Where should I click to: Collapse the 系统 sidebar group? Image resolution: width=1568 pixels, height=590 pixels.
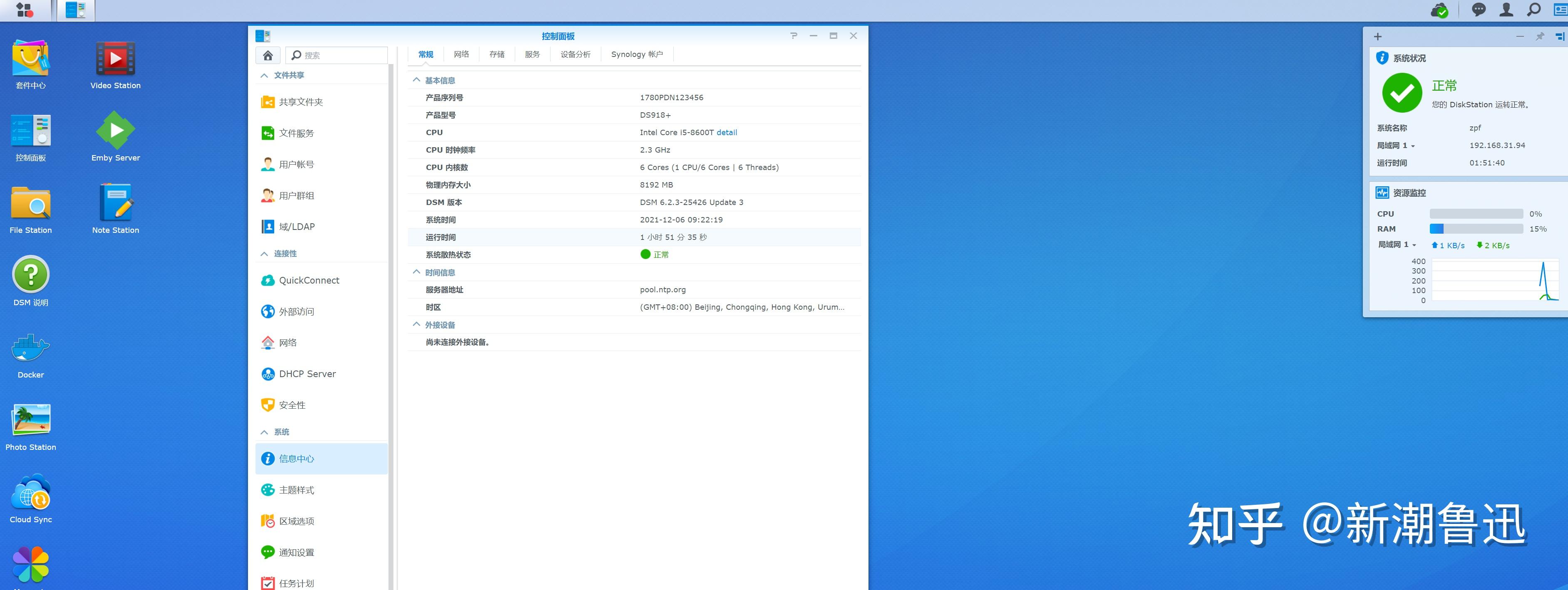[x=264, y=432]
